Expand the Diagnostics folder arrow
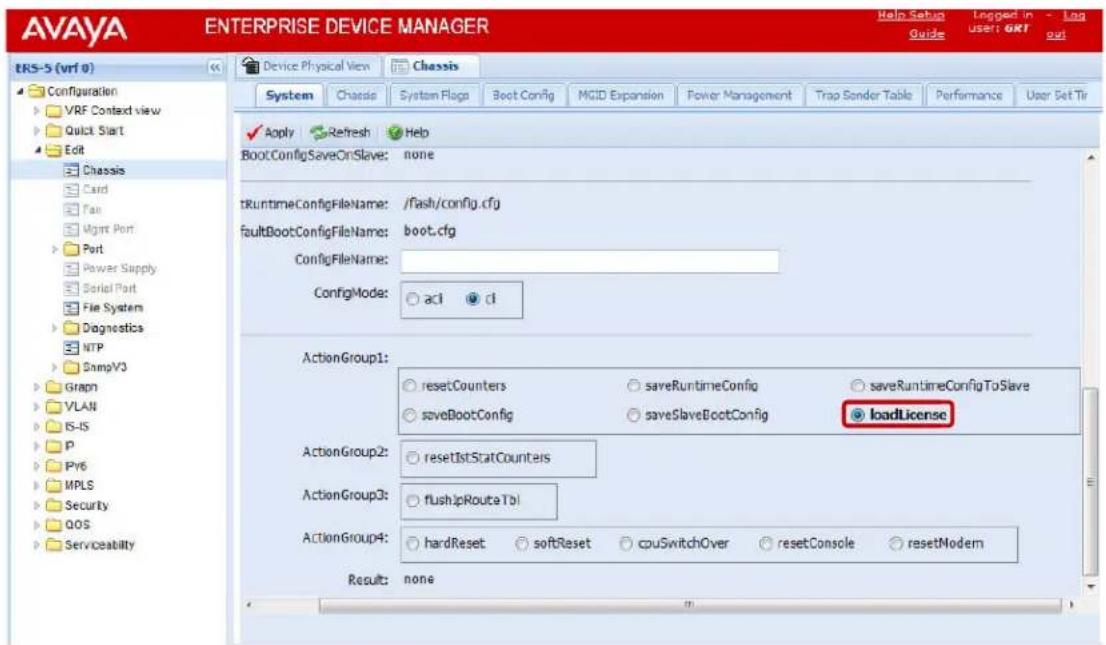 pyautogui.click(x=55, y=328)
